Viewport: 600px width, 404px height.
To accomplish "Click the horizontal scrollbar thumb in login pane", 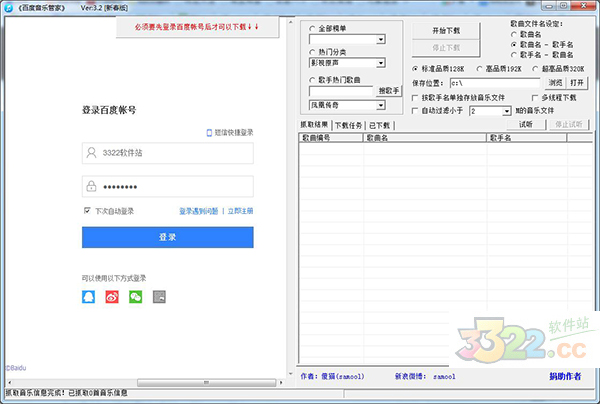I will [x=206, y=383].
